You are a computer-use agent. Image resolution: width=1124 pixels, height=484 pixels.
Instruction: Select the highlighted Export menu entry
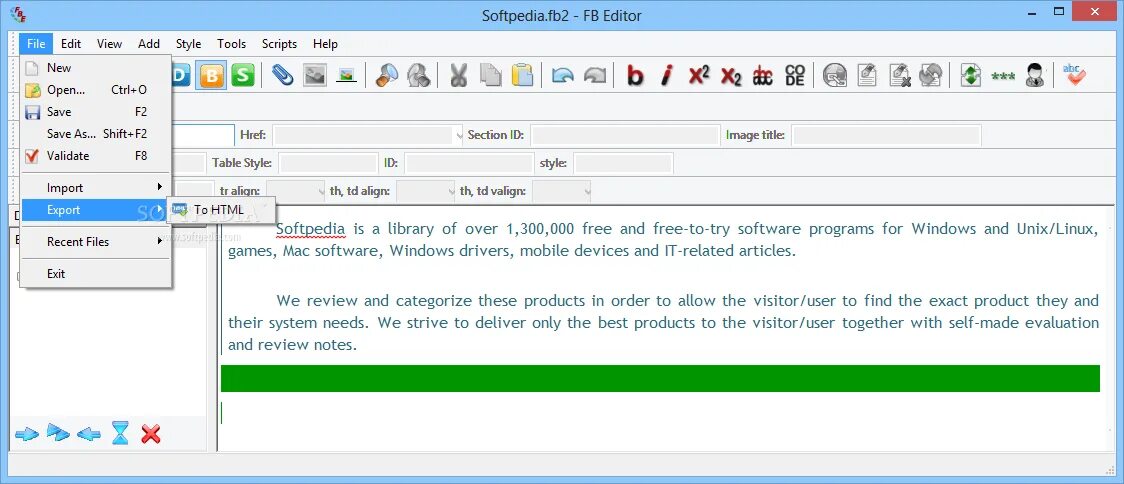pyautogui.click(x=95, y=210)
